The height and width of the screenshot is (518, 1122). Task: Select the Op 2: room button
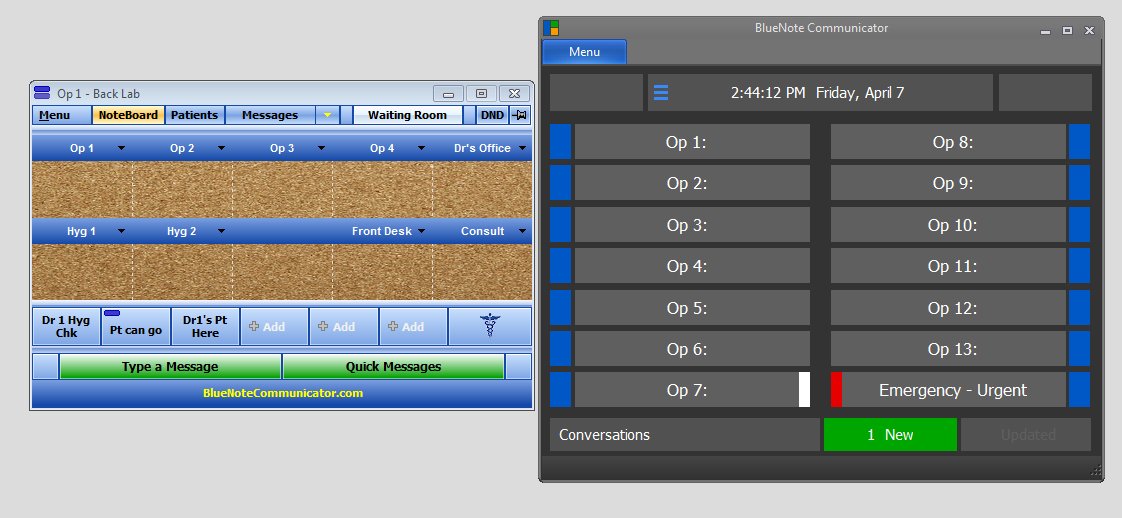[x=692, y=183]
